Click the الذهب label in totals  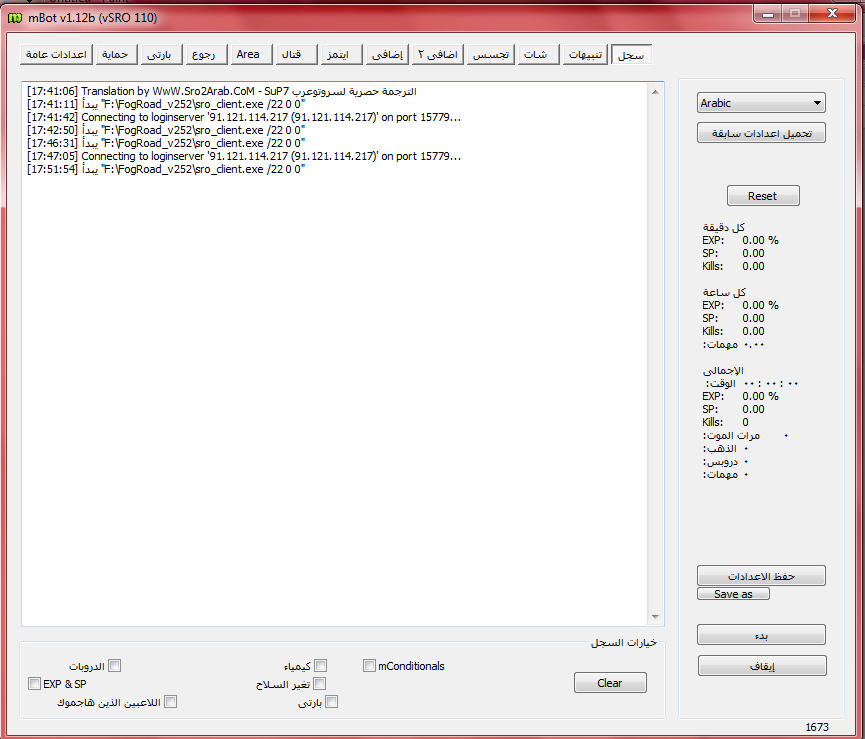(x=719, y=449)
